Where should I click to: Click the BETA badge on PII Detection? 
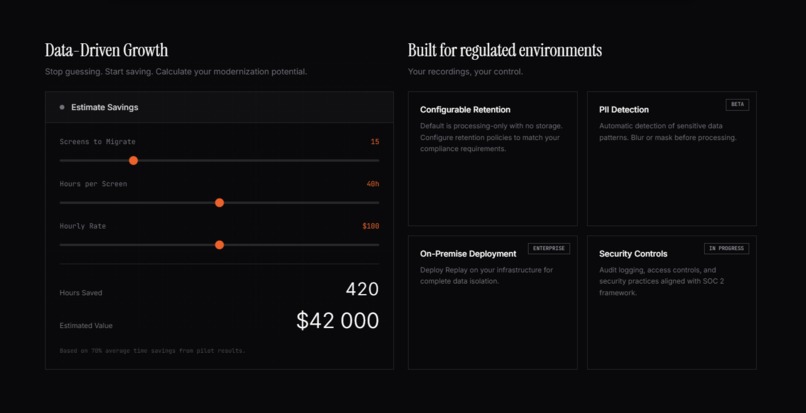point(737,104)
